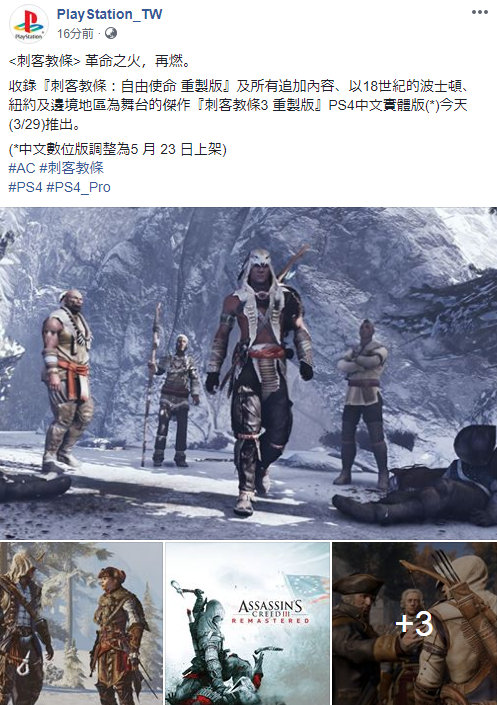Image resolution: width=497 pixels, height=705 pixels.
Task: Click the post text beginning 收錄
Action: point(239,105)
